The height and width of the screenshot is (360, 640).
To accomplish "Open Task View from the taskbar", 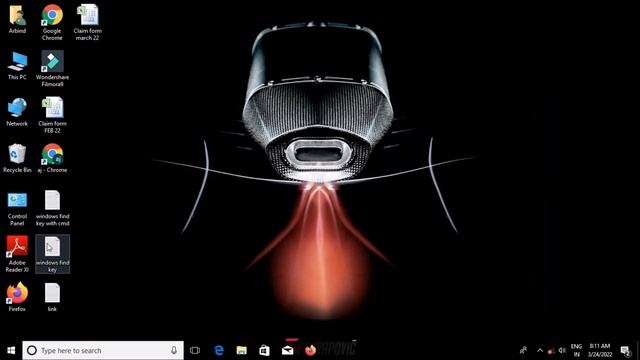I will tap(195, 350).
